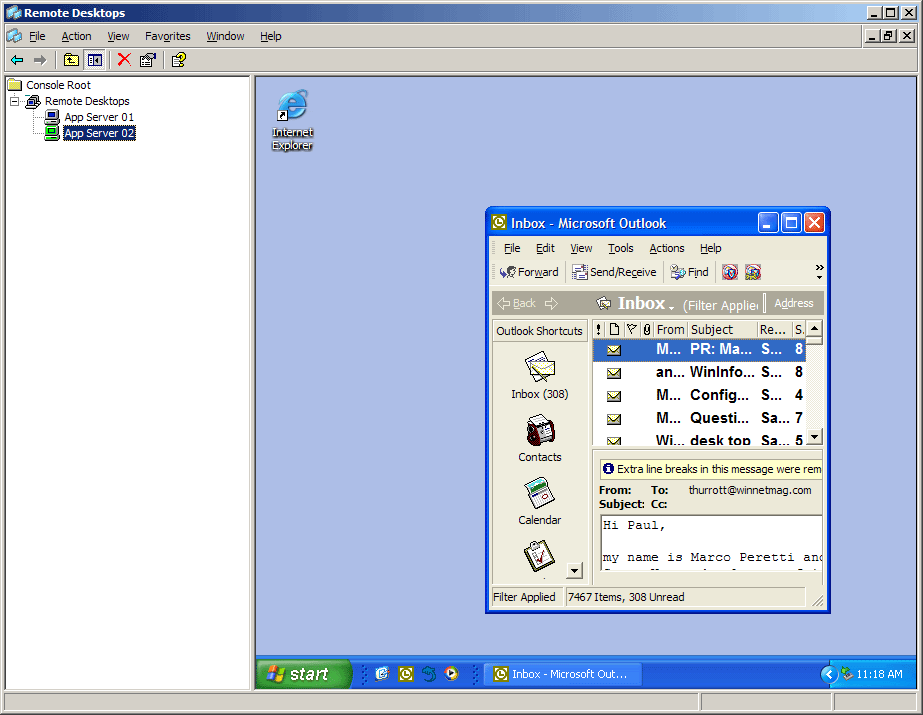Open the MMC View menu
The height and width of the screenshot is (715, 923).
(x=118, y=36)
